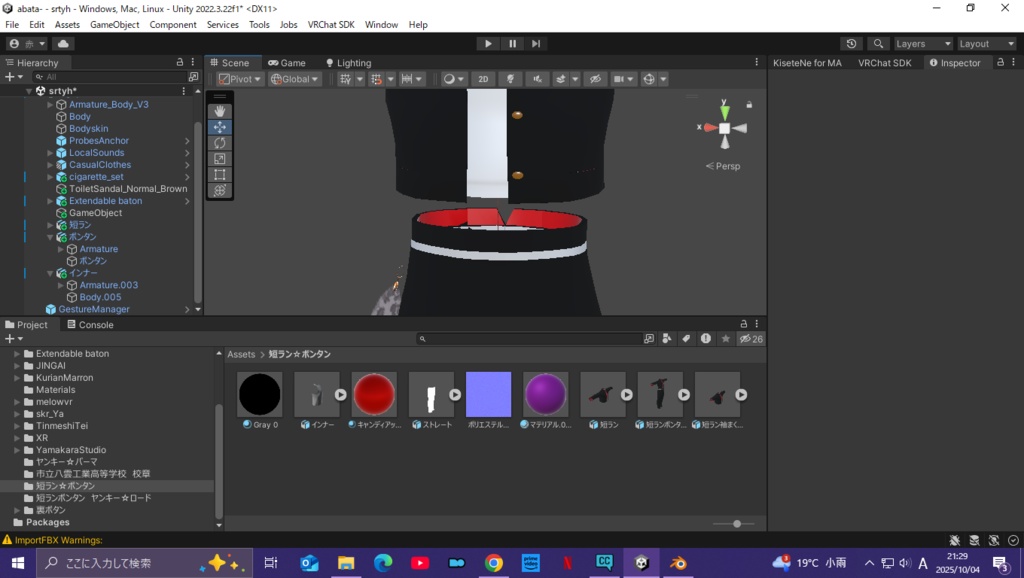Click the Assets breadcrumb link
This screenshot has width=1024, height=578.
coord(241,354)
